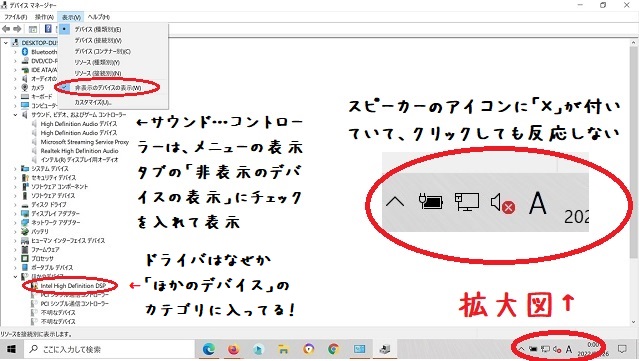Select the ソフトウェア コンポーネント row
The height and width of the screenshot is (361, 639).
coord(59,187)
